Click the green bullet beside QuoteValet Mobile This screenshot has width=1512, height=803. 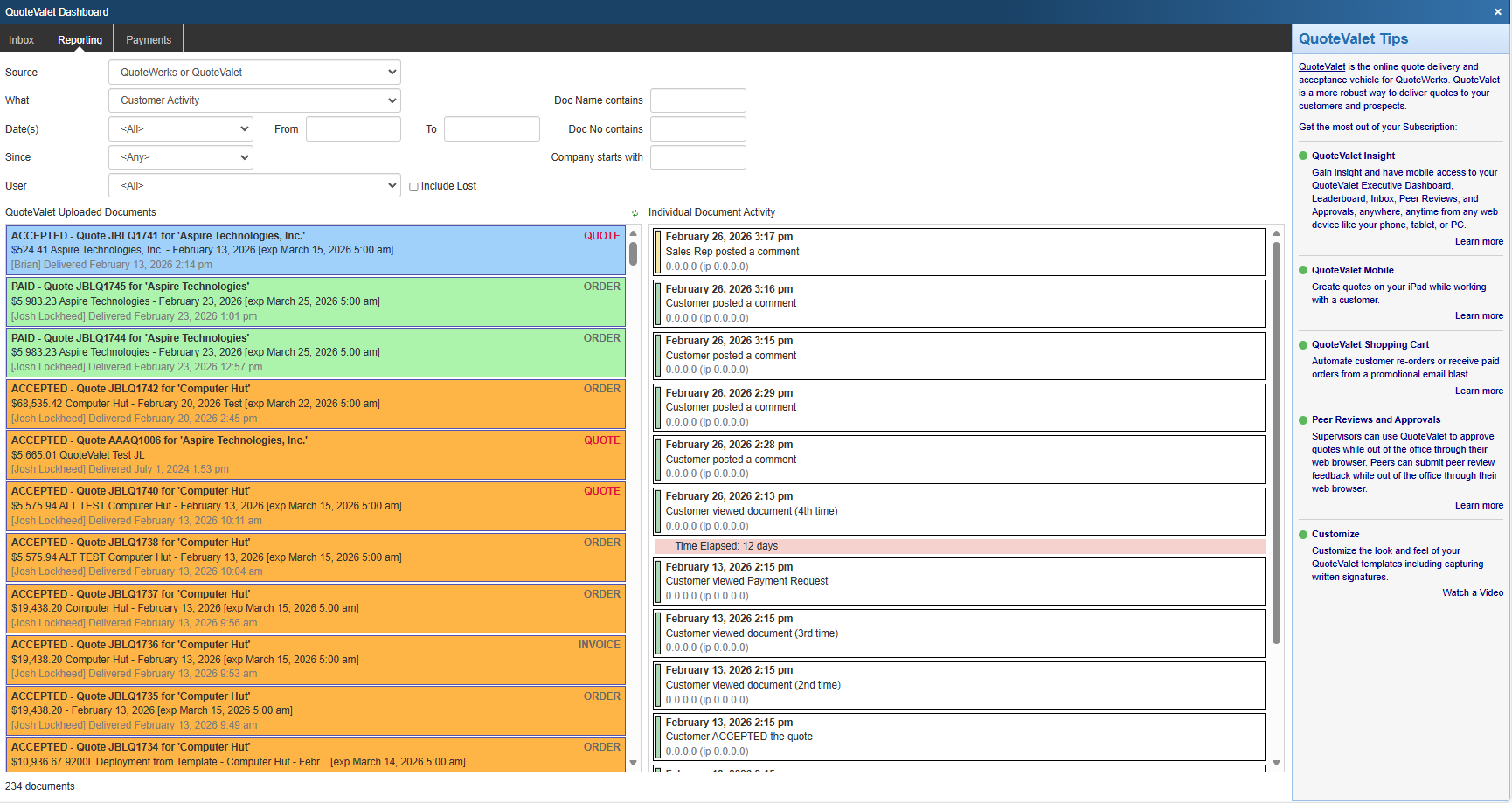1303,271
